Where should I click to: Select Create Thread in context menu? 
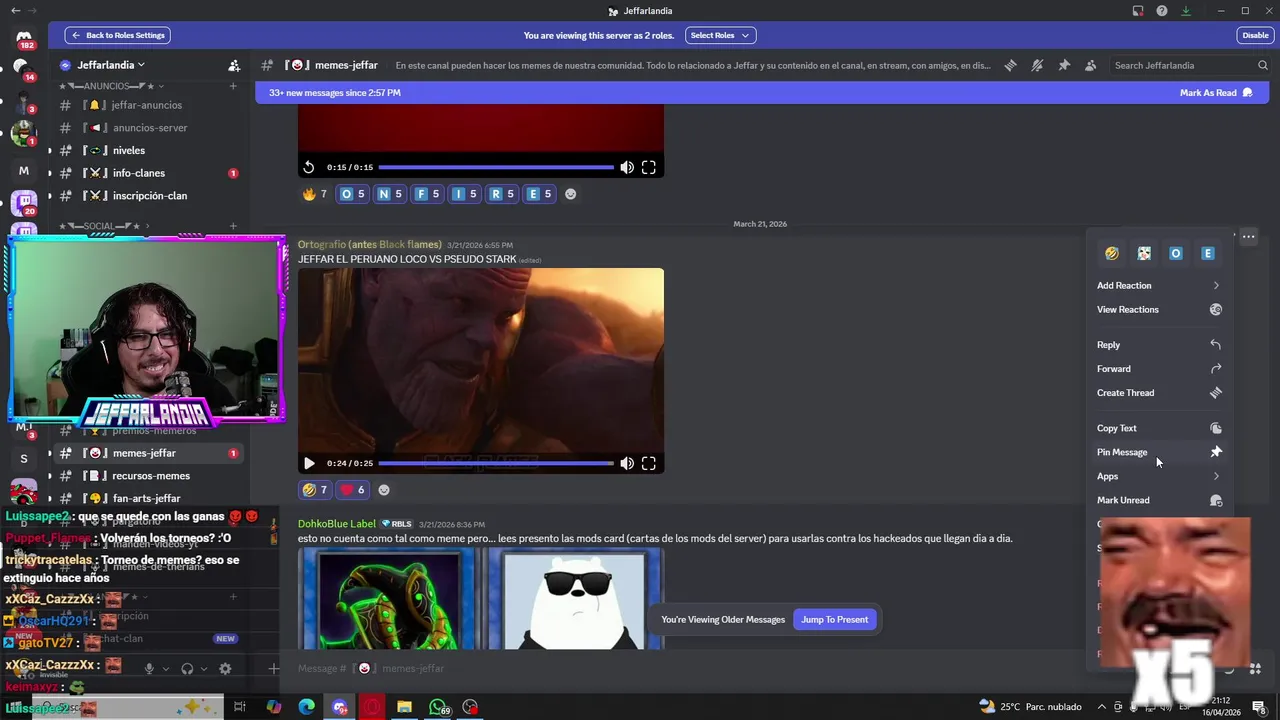1159,393
